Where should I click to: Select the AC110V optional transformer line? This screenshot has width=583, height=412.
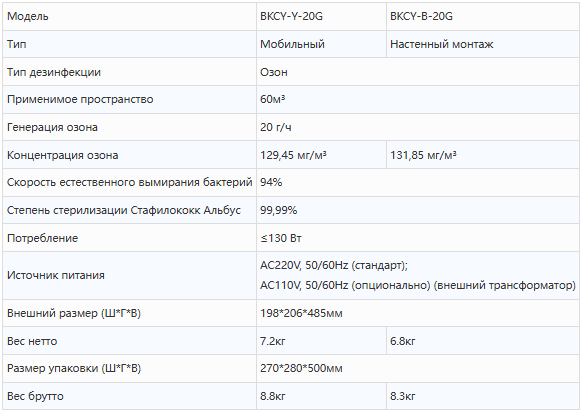click(x=418, y=285)
